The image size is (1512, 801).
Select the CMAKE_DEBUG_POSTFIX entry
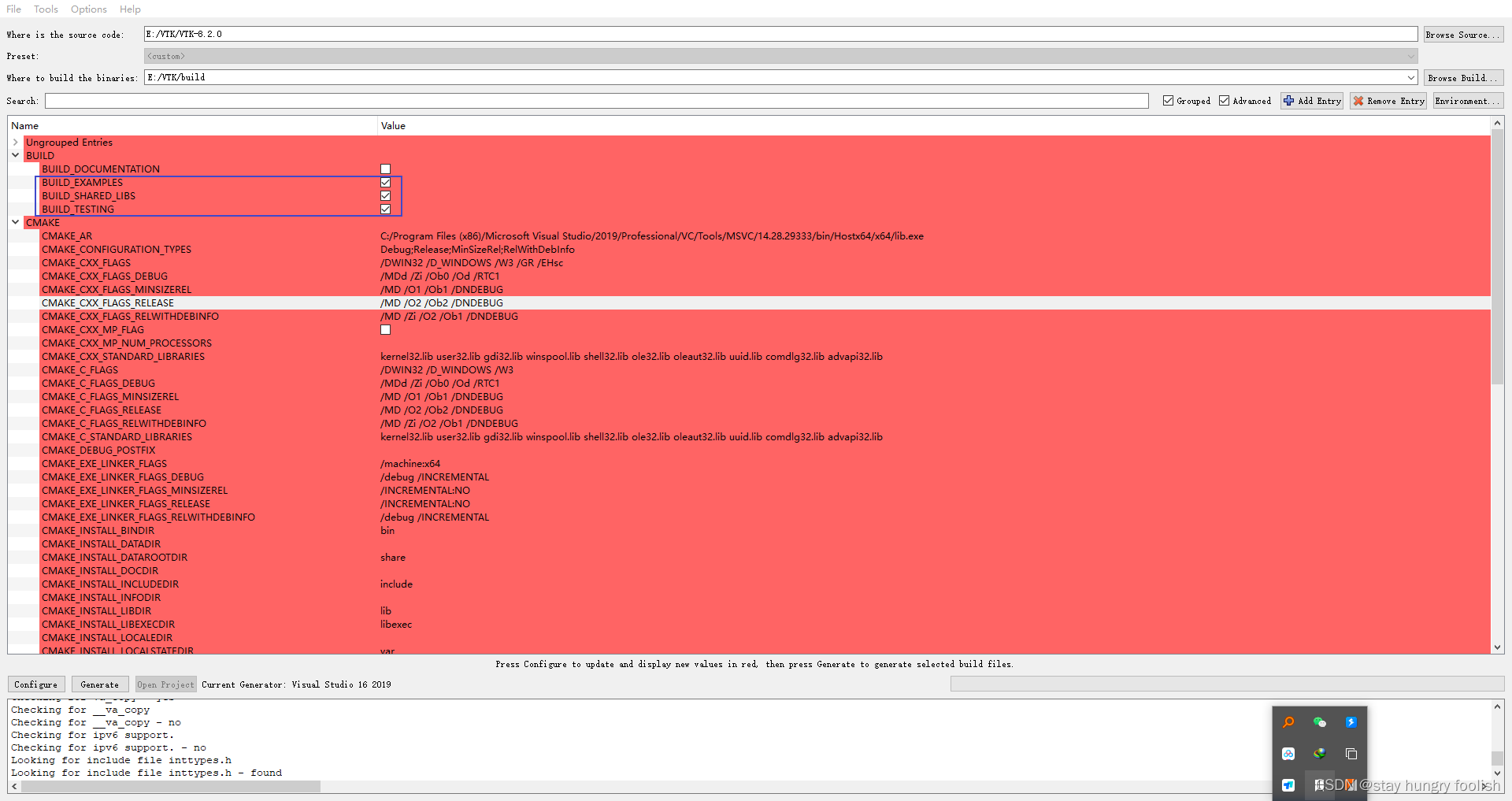click(x=98, y=451)
